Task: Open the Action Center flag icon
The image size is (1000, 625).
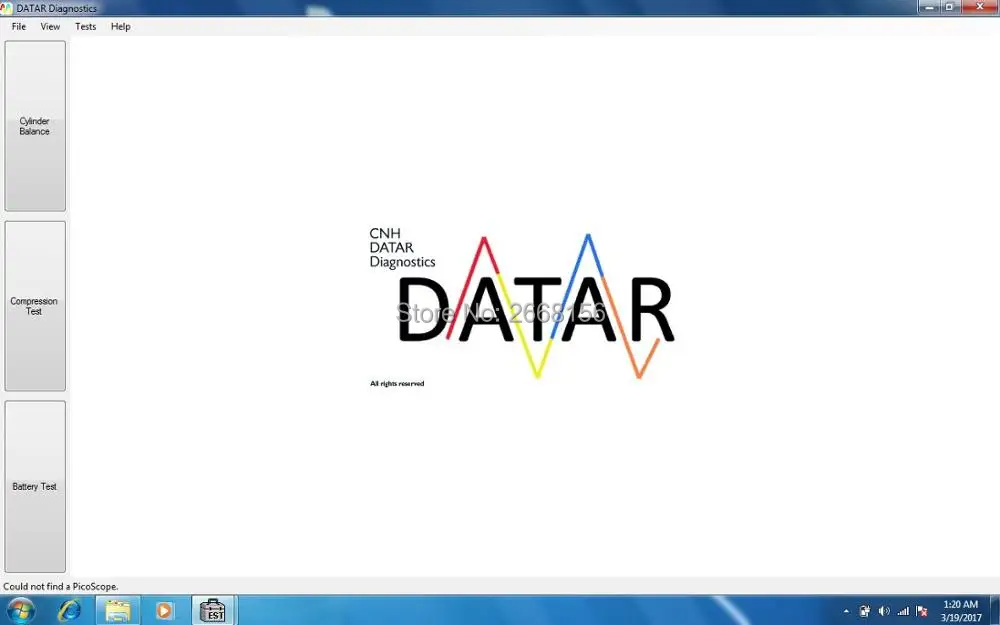Action: point(922,611)
